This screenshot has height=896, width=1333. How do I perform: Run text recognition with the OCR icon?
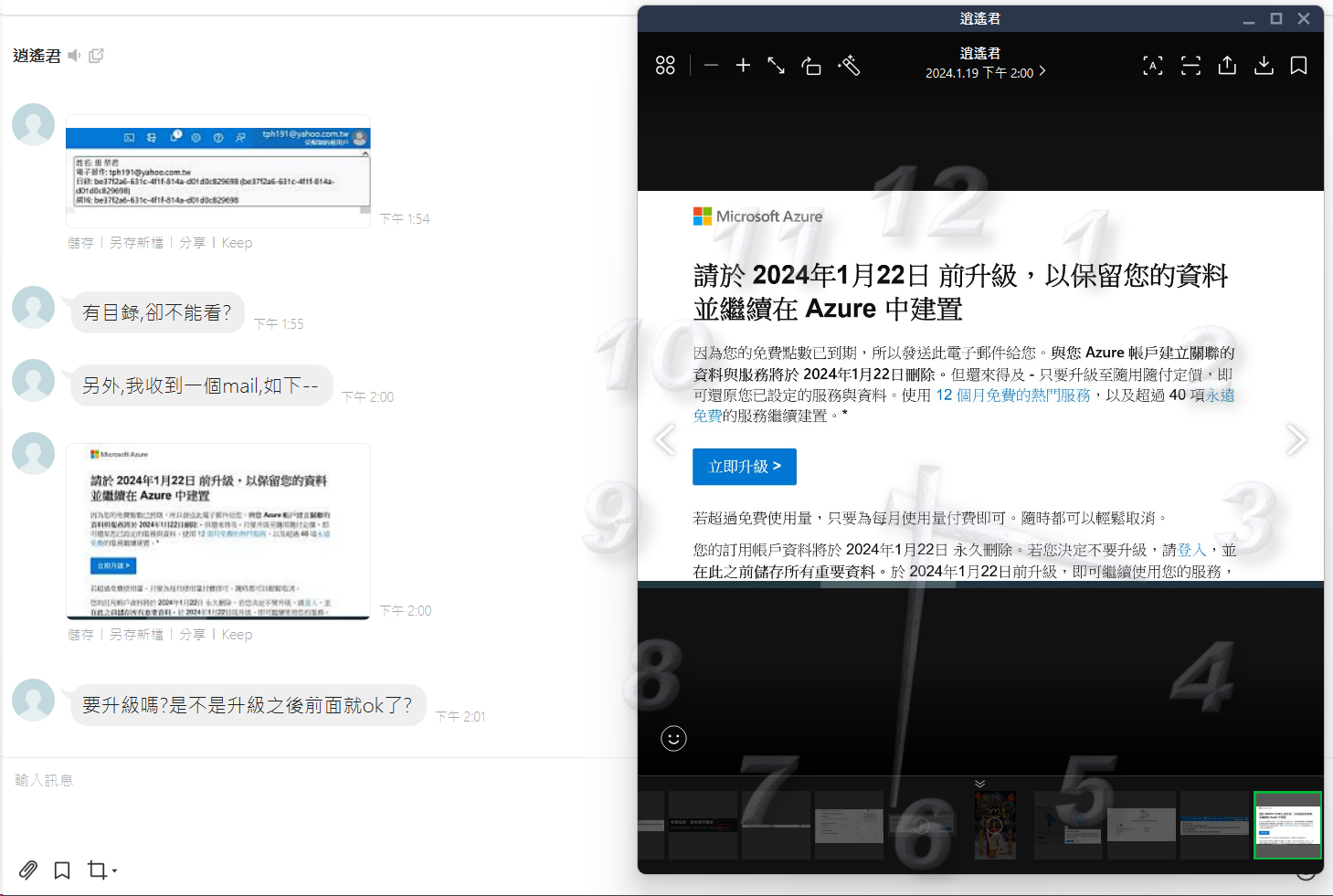click(x=1153, y=66)
